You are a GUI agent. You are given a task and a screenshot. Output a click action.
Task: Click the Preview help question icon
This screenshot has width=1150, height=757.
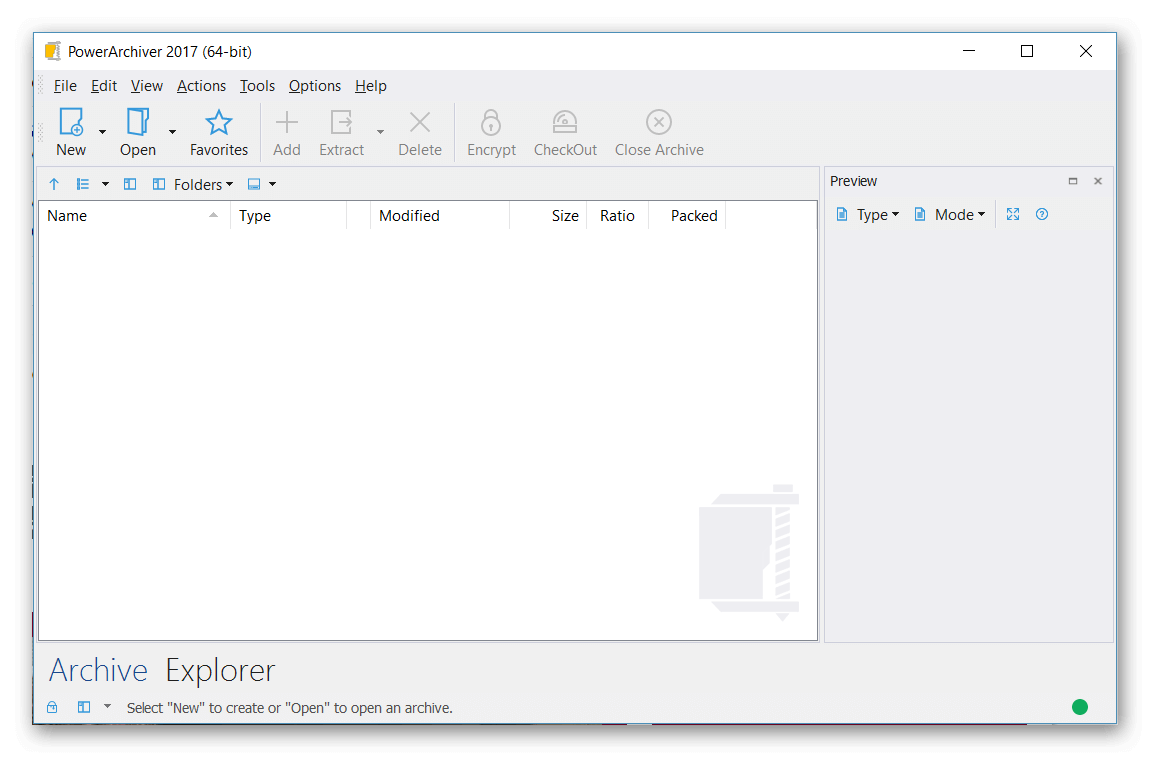click(1042, 214)
